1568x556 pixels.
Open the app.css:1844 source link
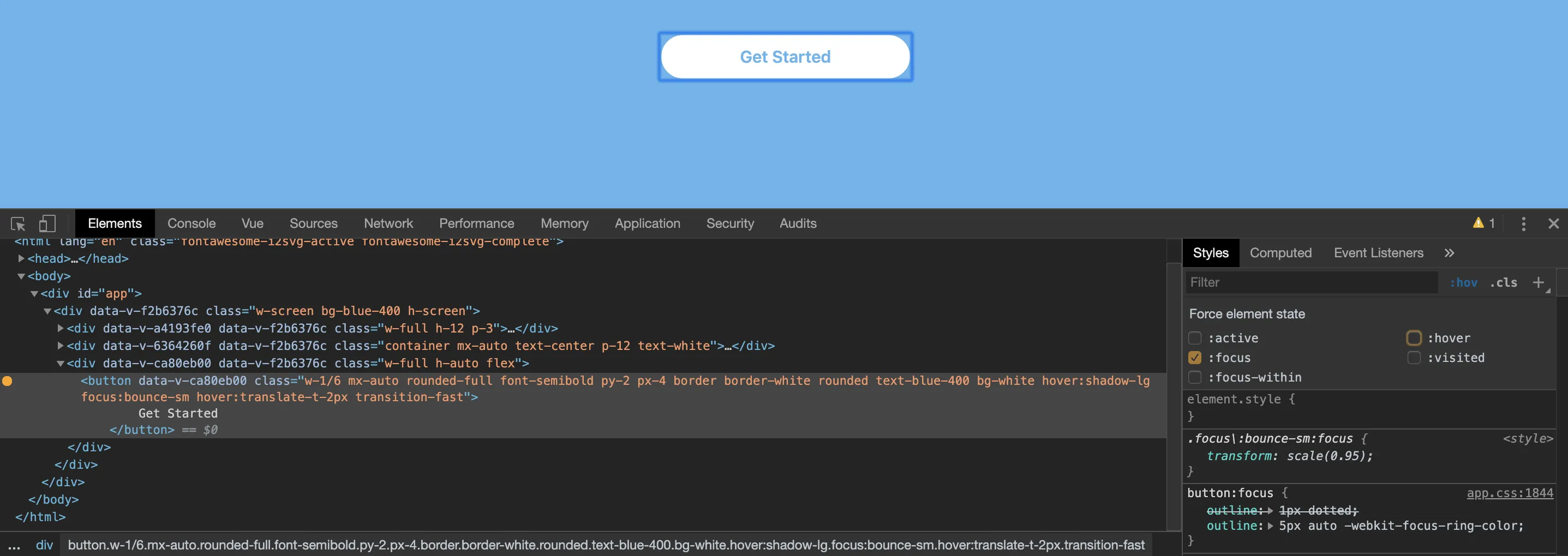point(1510,493)
